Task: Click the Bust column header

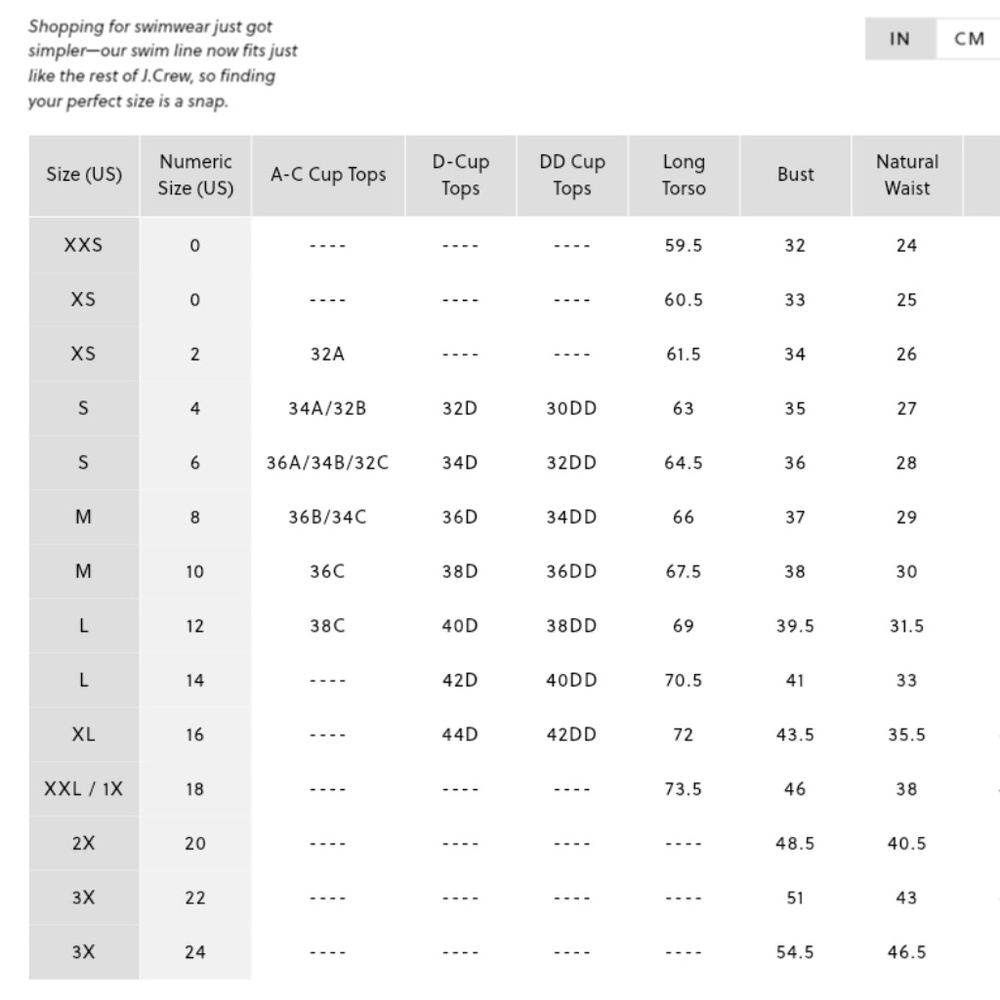Action: 795,175
